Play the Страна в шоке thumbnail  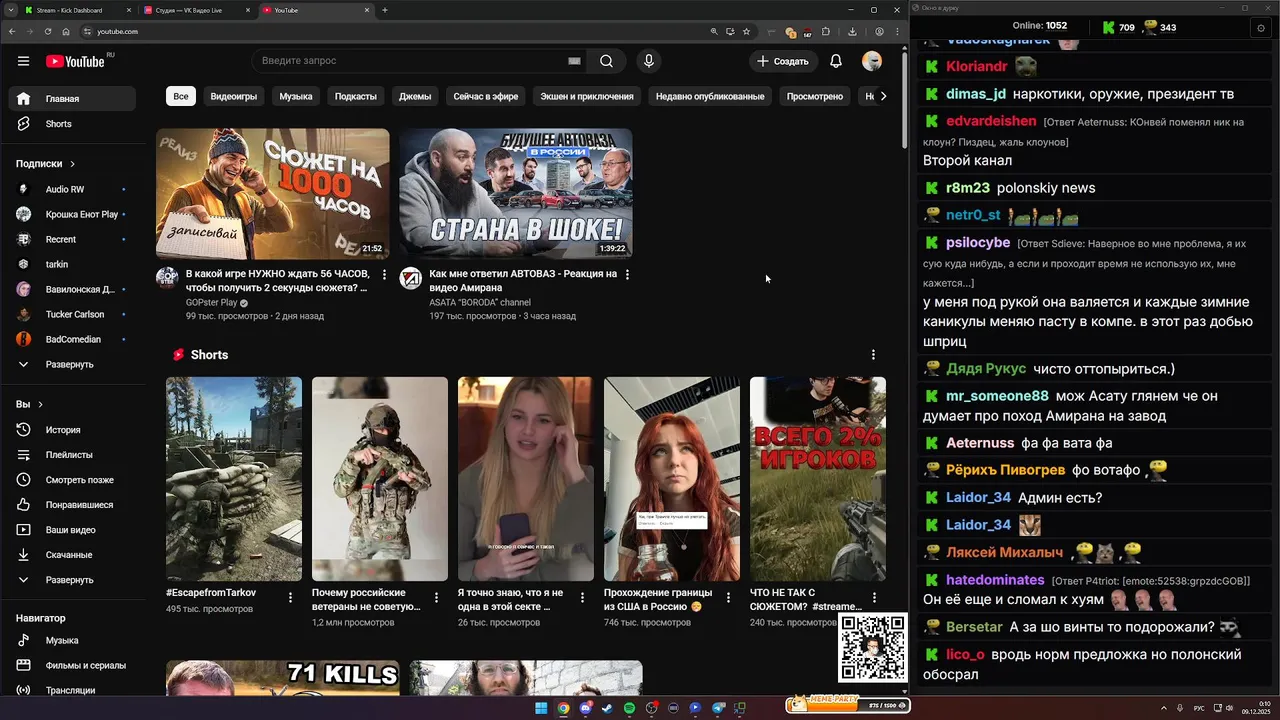[516, 194]
